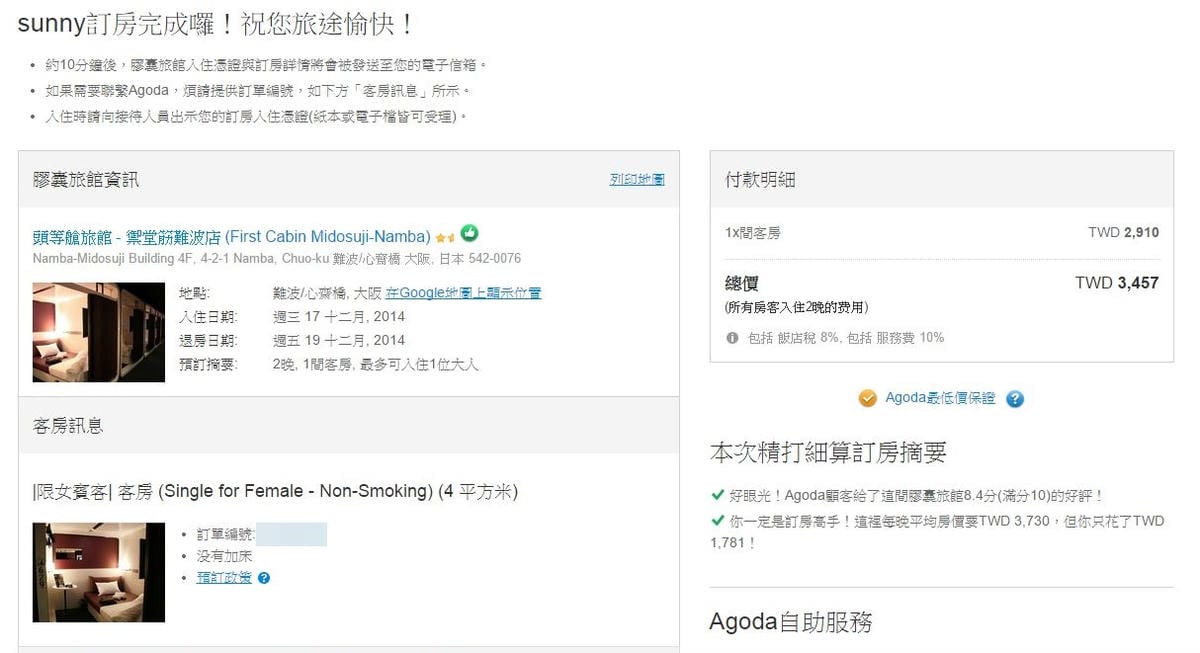The height and width of the screenshot is (653, 1200).
Task: Click the green checkmark beside 你一定是訂房高手
Action: pyautogui.click(x=717, y=521)
